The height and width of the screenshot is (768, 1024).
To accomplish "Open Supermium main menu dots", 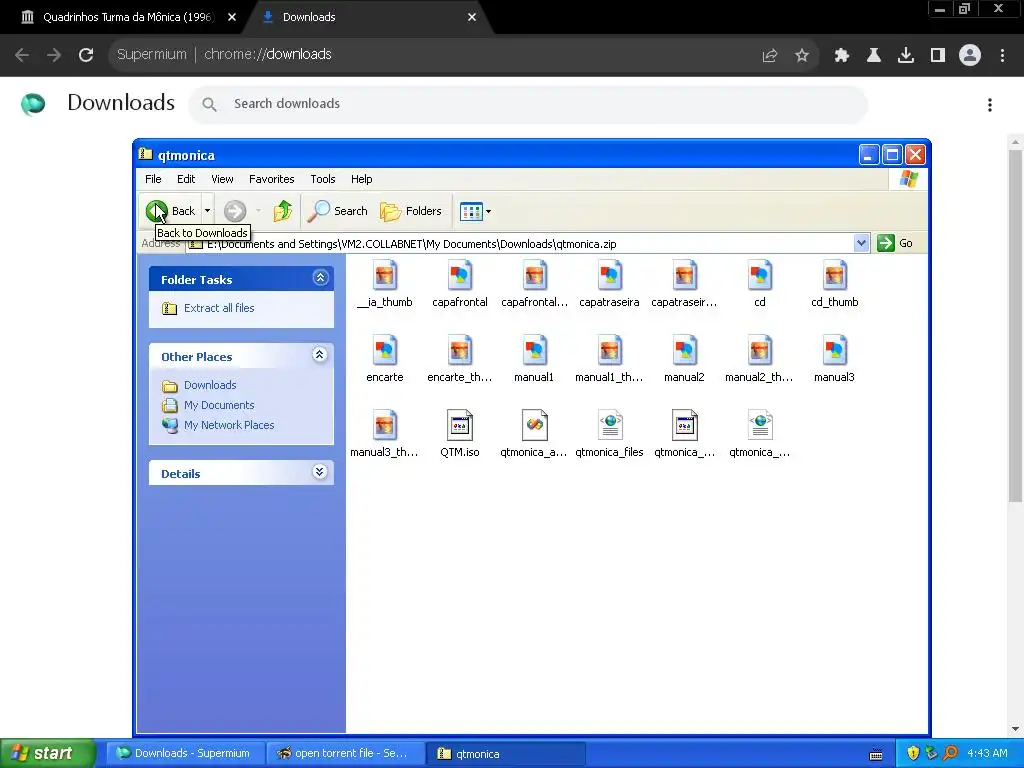I will tap(1002, 56).
